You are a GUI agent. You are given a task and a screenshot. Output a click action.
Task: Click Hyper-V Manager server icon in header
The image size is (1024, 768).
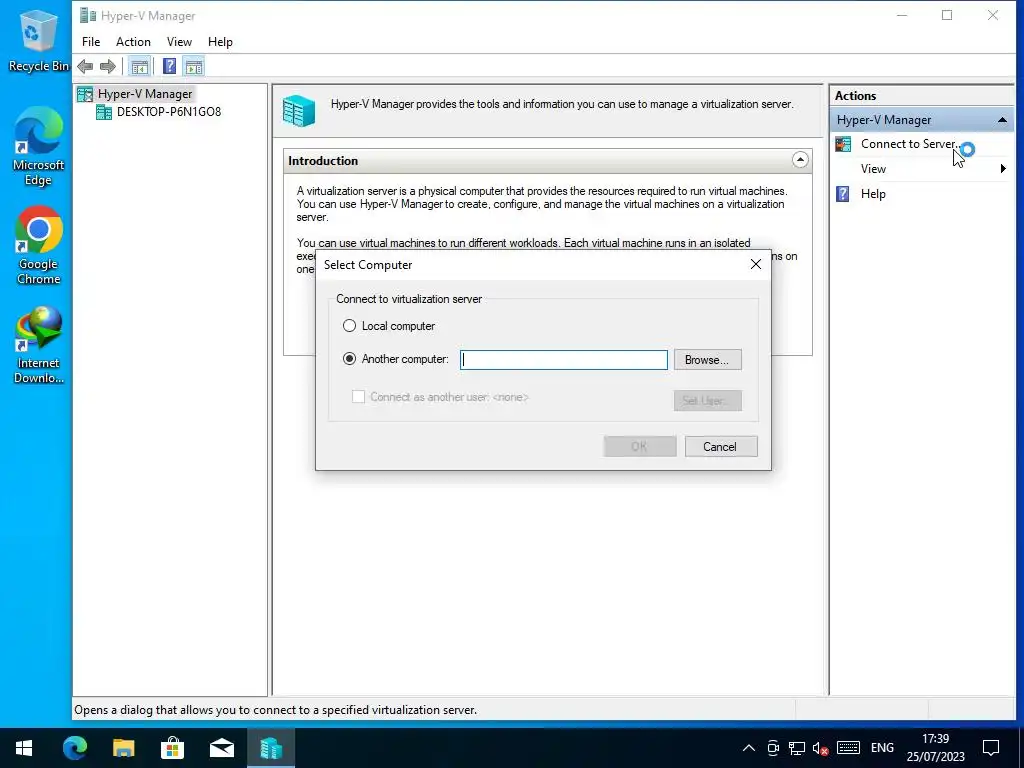(x=299, y=111)
